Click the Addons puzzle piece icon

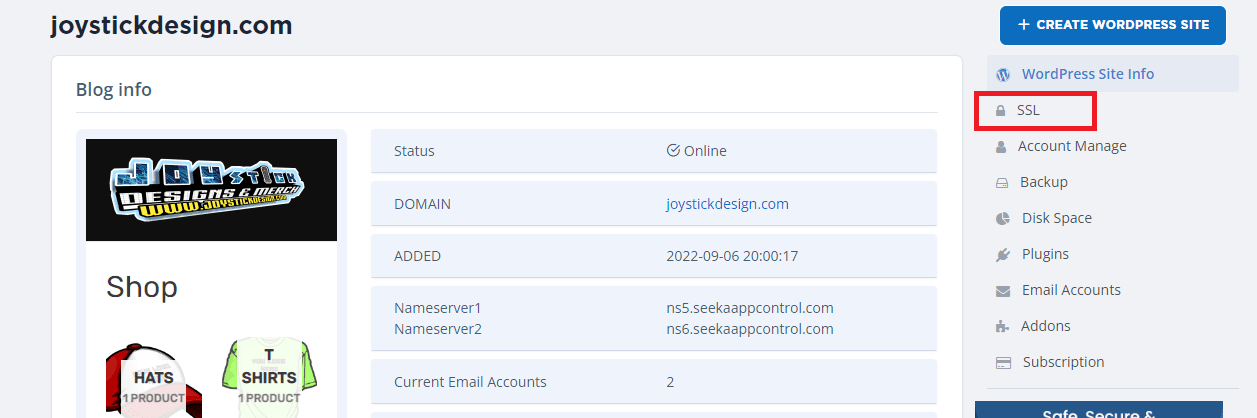click(1003, 327)
